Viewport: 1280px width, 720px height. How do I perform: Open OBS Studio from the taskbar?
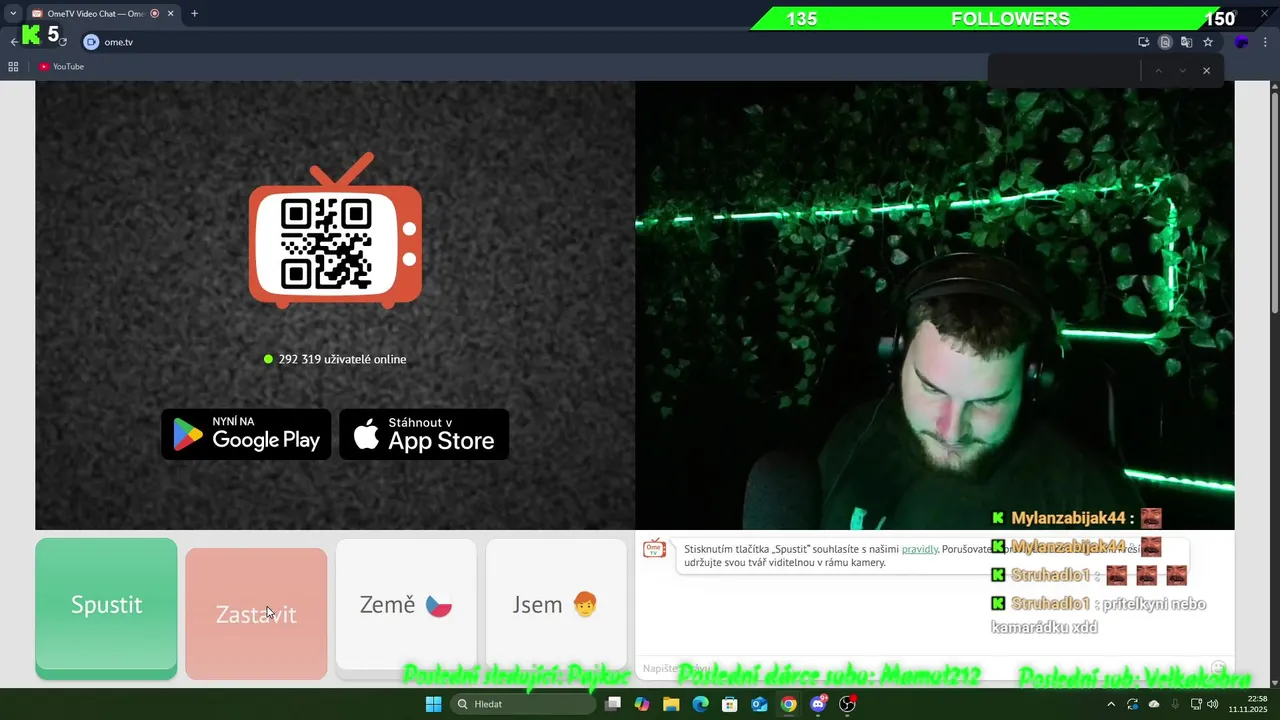click(x=848, y=704)
